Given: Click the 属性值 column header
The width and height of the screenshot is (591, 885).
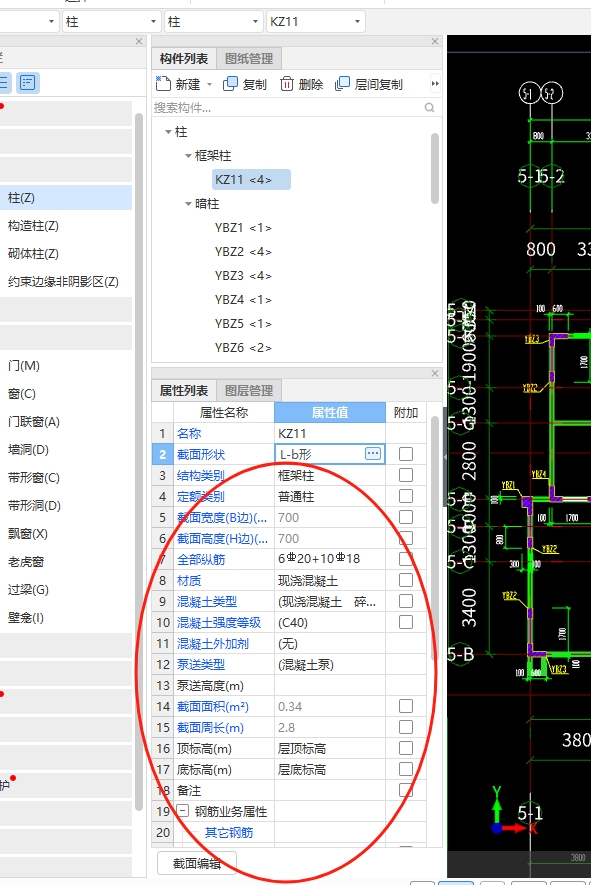Looking at the screenshot, I should 330,413.
